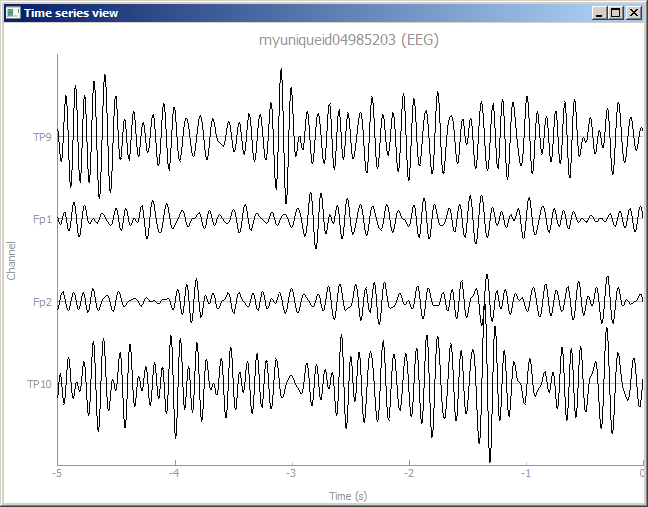Close the Time series view window
Image resolution: width=648 pixels, height=507 pixels.
click(x=633, y=13)
